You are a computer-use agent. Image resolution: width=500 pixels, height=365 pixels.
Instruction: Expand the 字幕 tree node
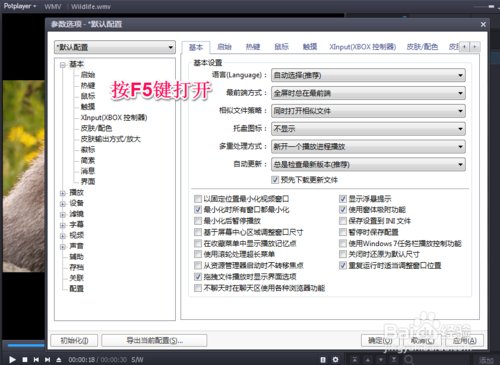coord(63,225)
